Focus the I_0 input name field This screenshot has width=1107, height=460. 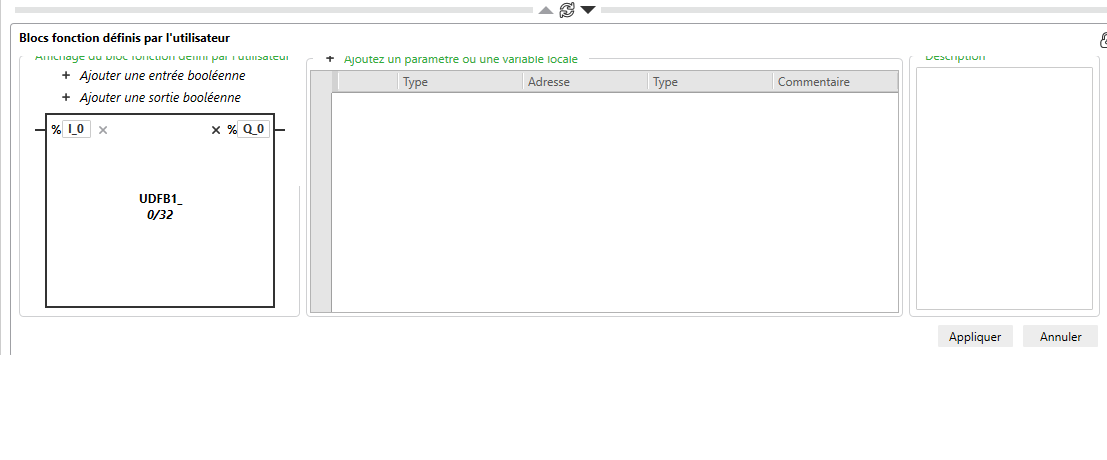coord(76,129)
